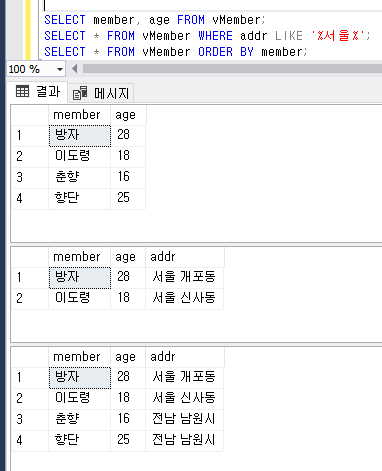Image resolution: width=382 pixels, height=471 pixels.
Task: Select 향단 cell in the third result grid
Action: point(80,440)
